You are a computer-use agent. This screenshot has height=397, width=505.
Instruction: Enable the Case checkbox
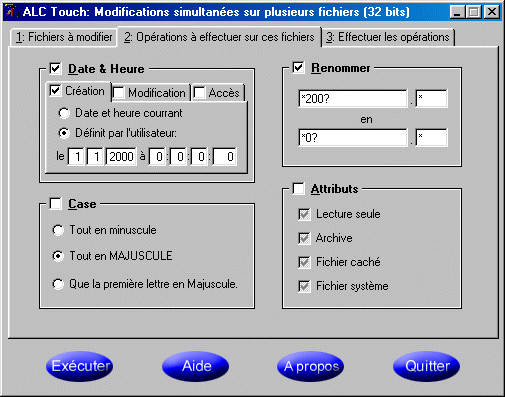click(55, 203)
